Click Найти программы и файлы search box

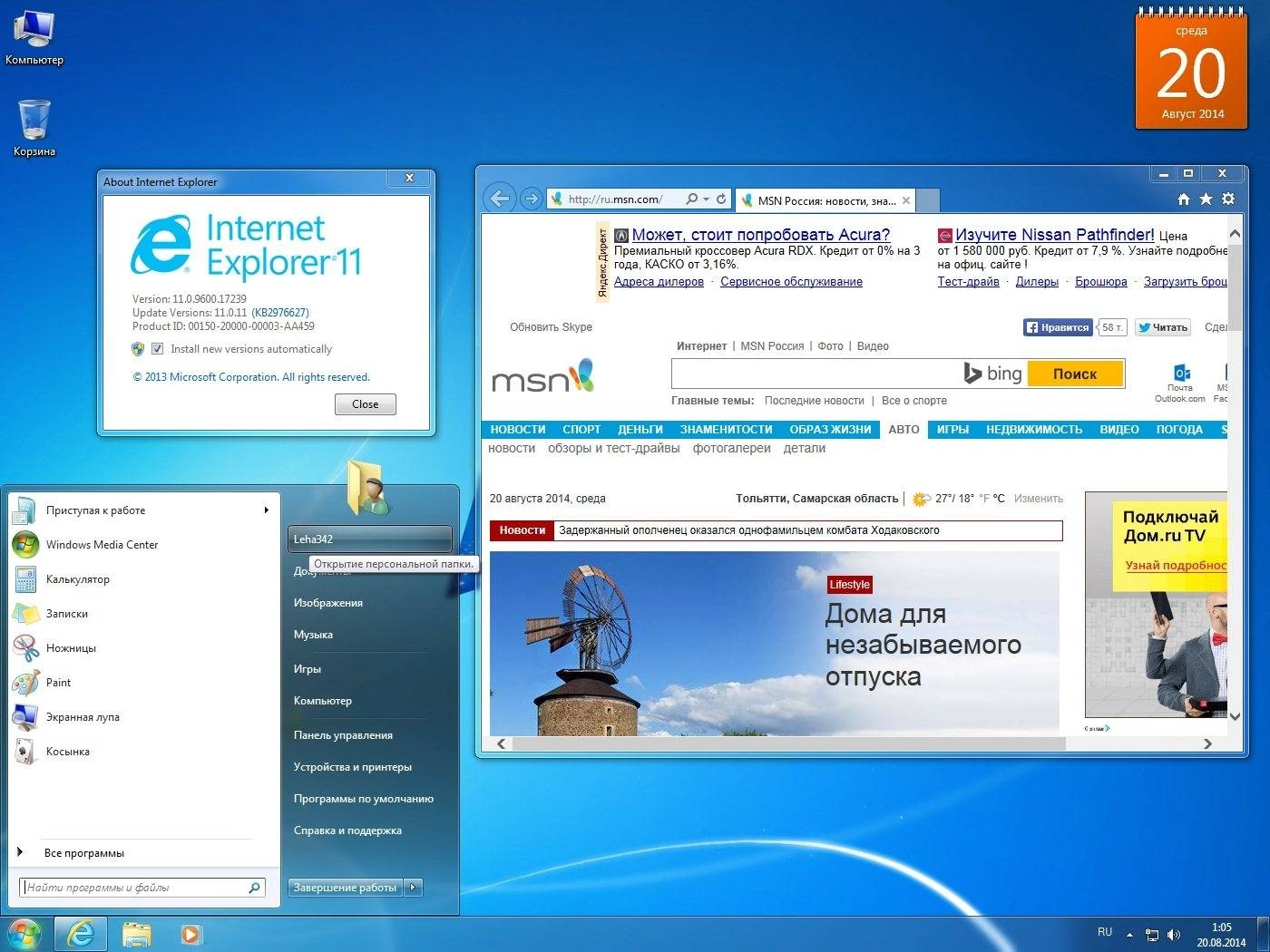(x=142, y=888)
